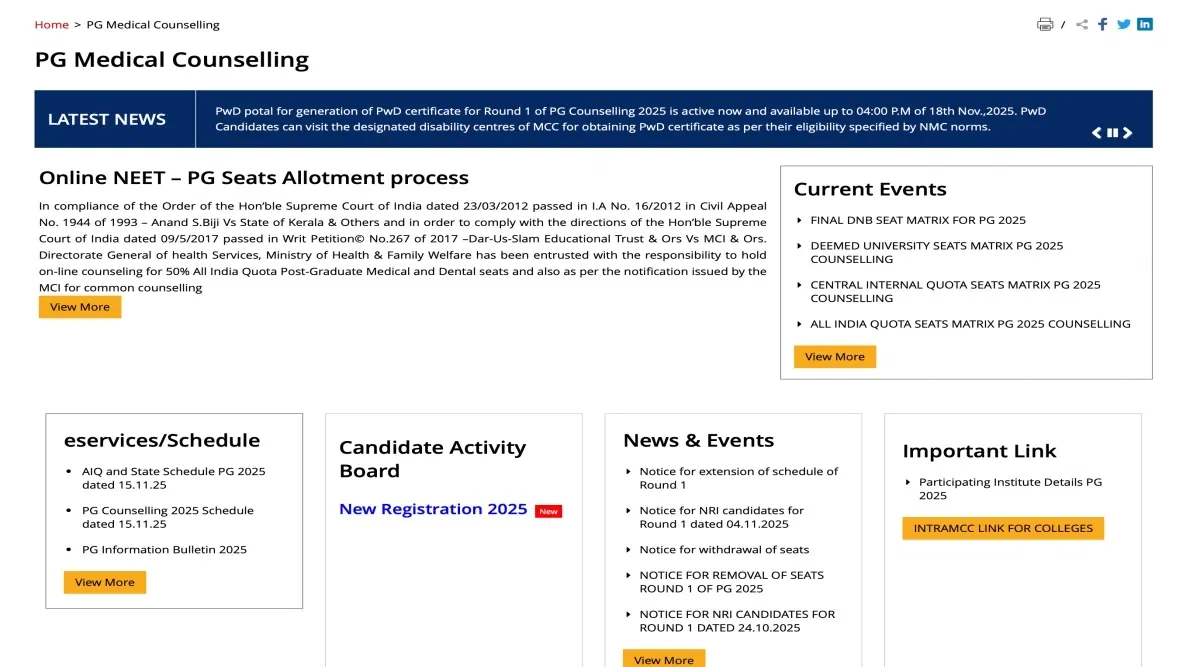Click the share icon

tap(1082, 24)
